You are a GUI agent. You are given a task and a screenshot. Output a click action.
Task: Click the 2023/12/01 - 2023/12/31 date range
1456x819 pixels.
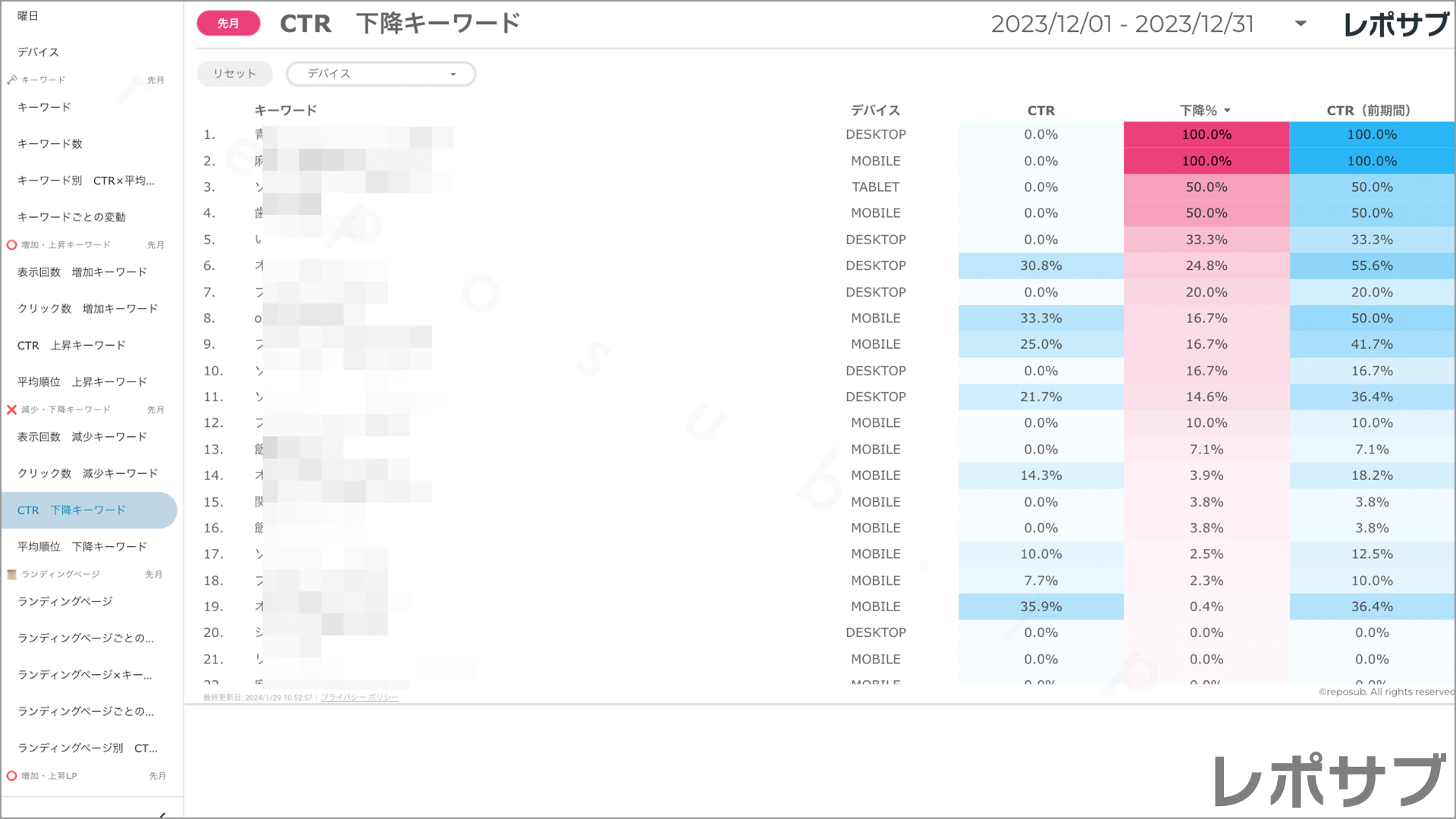1122,24
